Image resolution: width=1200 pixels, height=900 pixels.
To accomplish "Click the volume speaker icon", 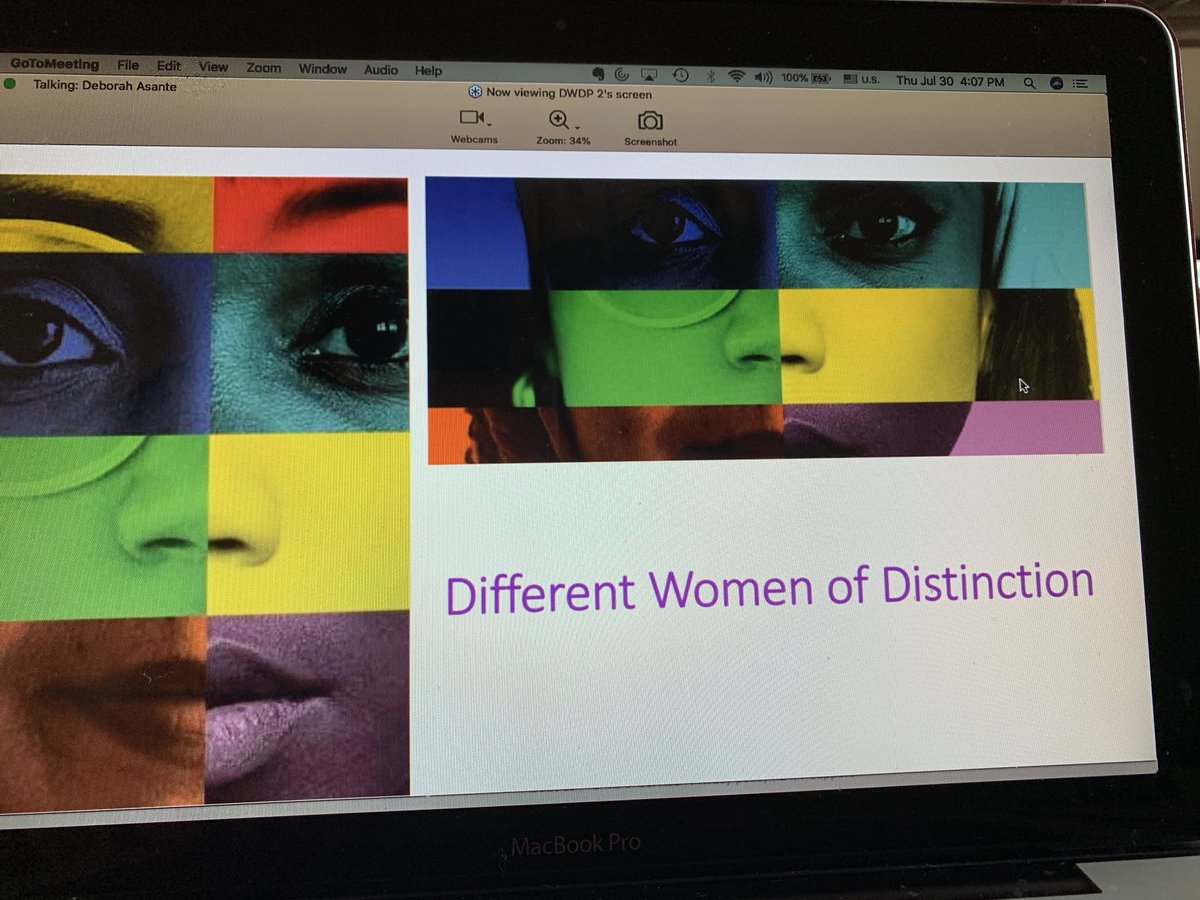I will coord(764,77).
